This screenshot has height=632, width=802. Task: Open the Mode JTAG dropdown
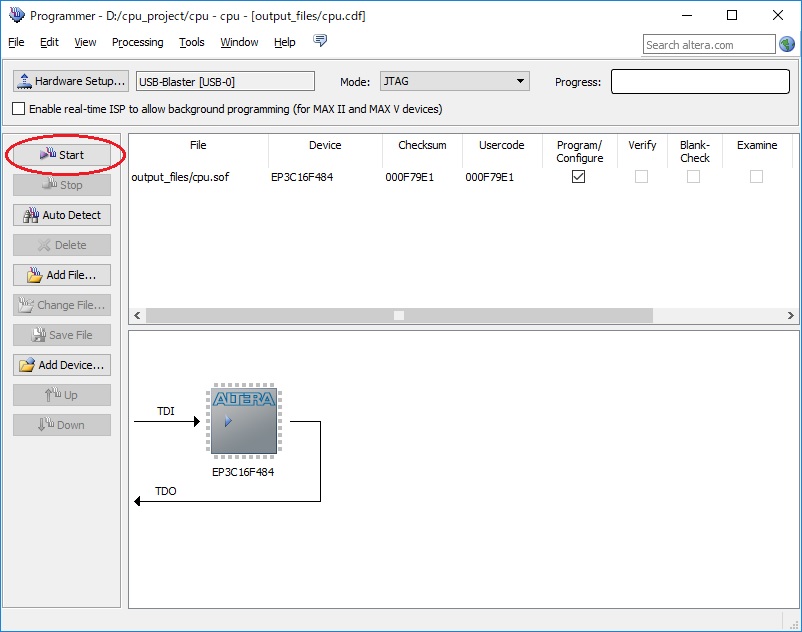(454, 81)
